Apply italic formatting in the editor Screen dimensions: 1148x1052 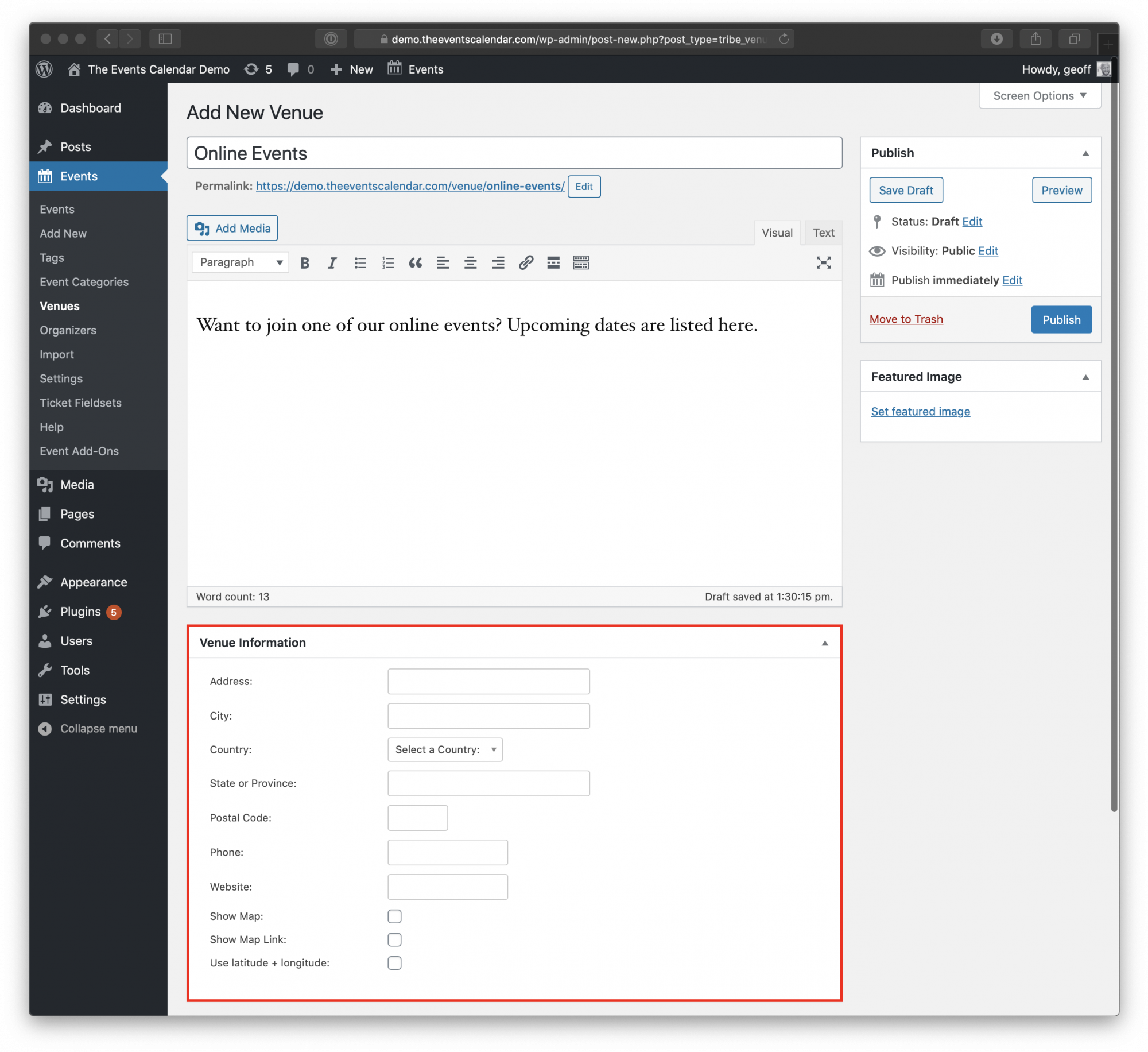(332, 262)
